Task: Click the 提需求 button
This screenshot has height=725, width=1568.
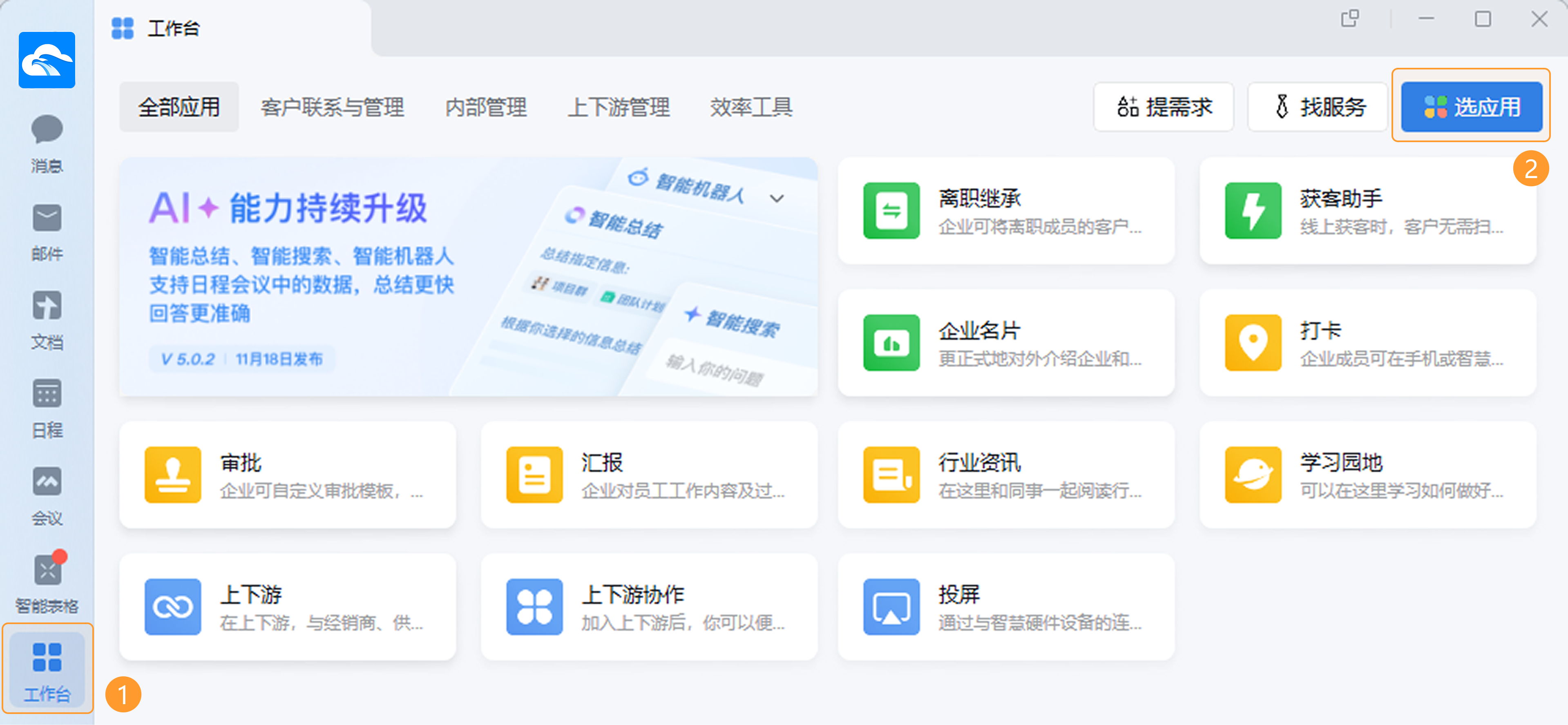Action: pos(1163,107)
